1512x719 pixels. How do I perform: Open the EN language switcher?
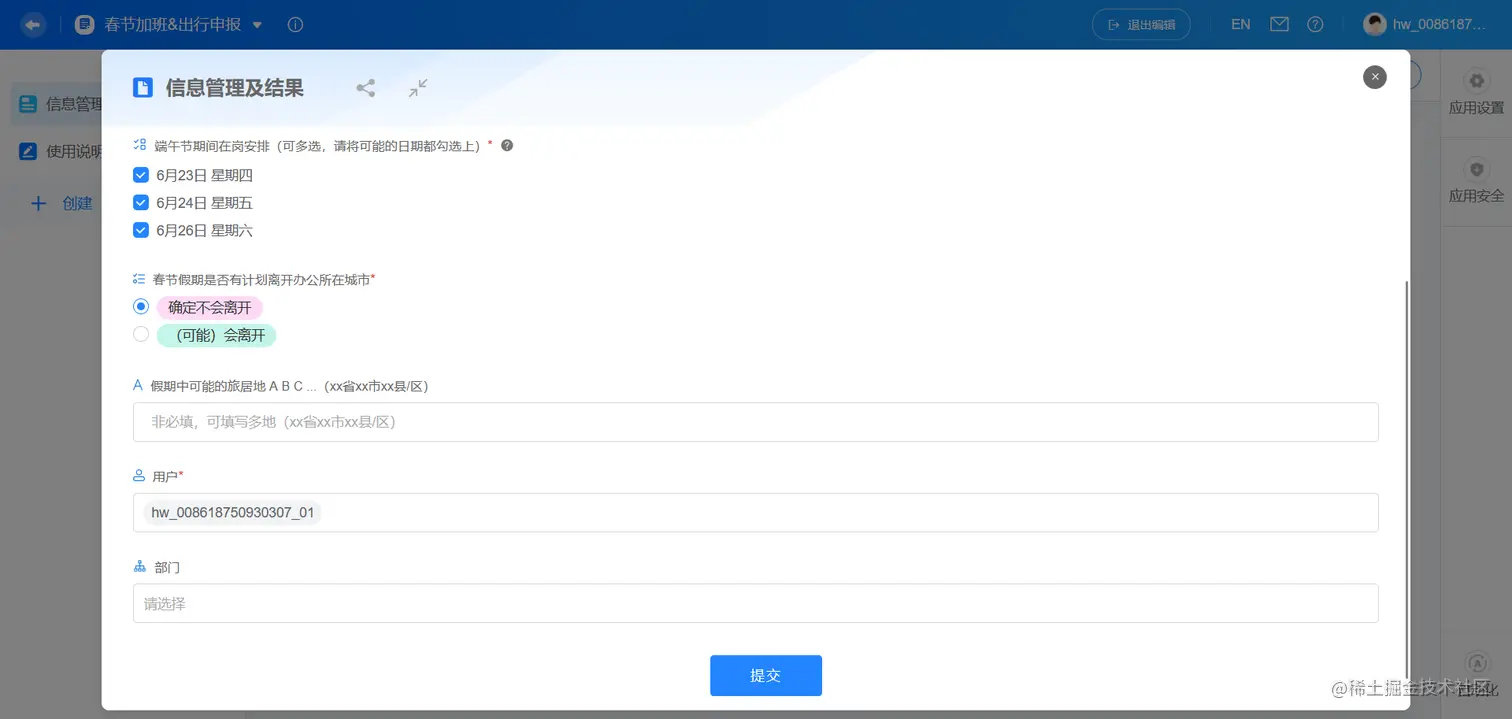(x=1240, y=23)
